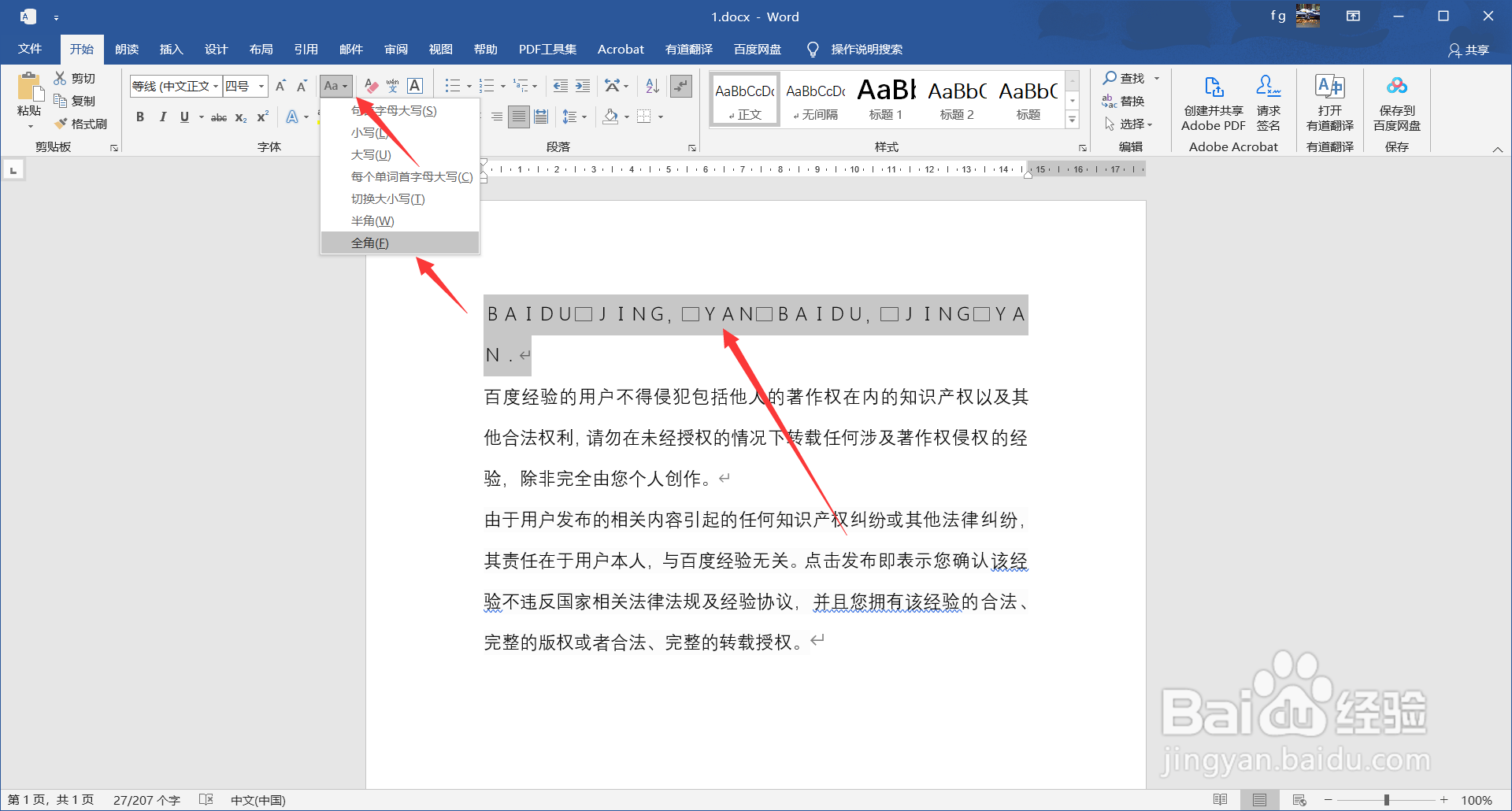Click the Replace (替换) button
This screenshot has width=1512, height=811.
tap(1123, 101)
